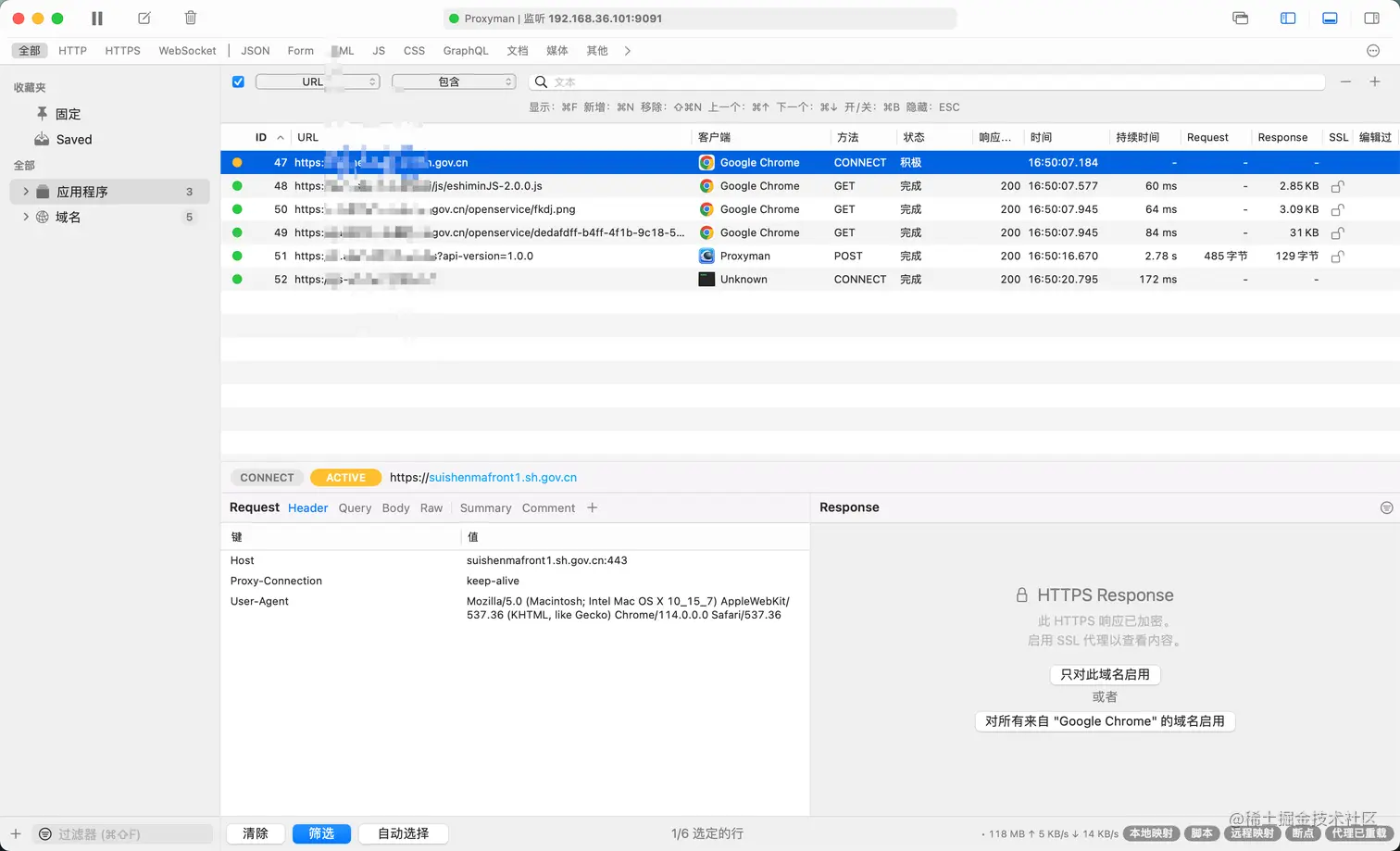Toggle the right panel layout icon

[1372, 18]
